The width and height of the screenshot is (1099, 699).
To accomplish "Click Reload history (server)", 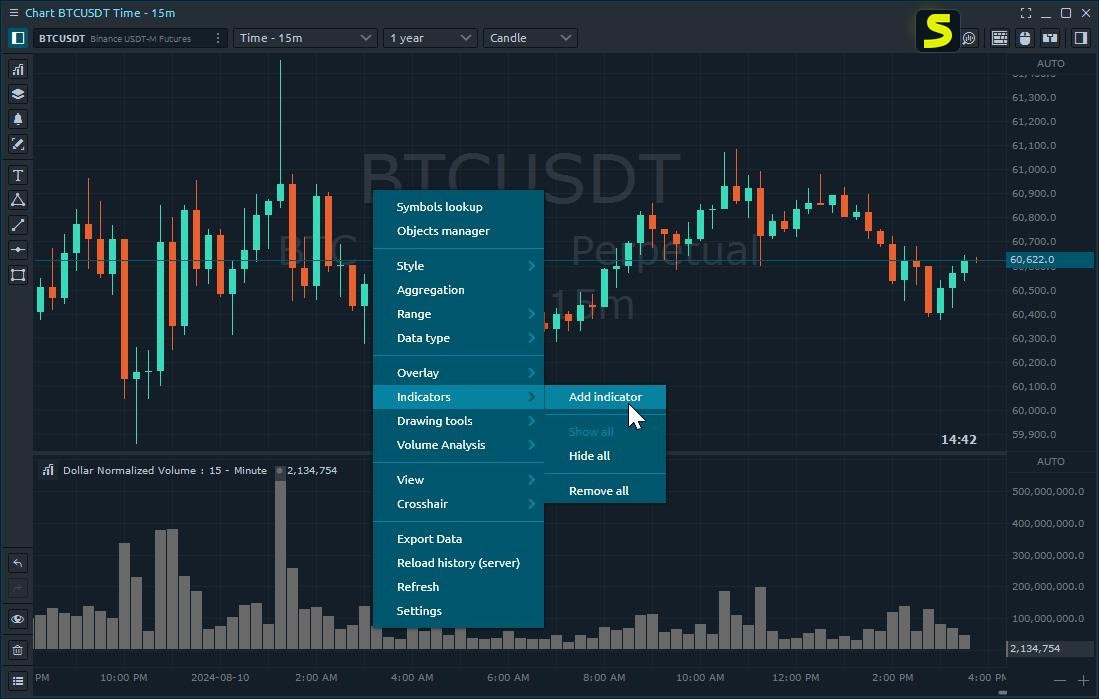I will coord(458,563).
